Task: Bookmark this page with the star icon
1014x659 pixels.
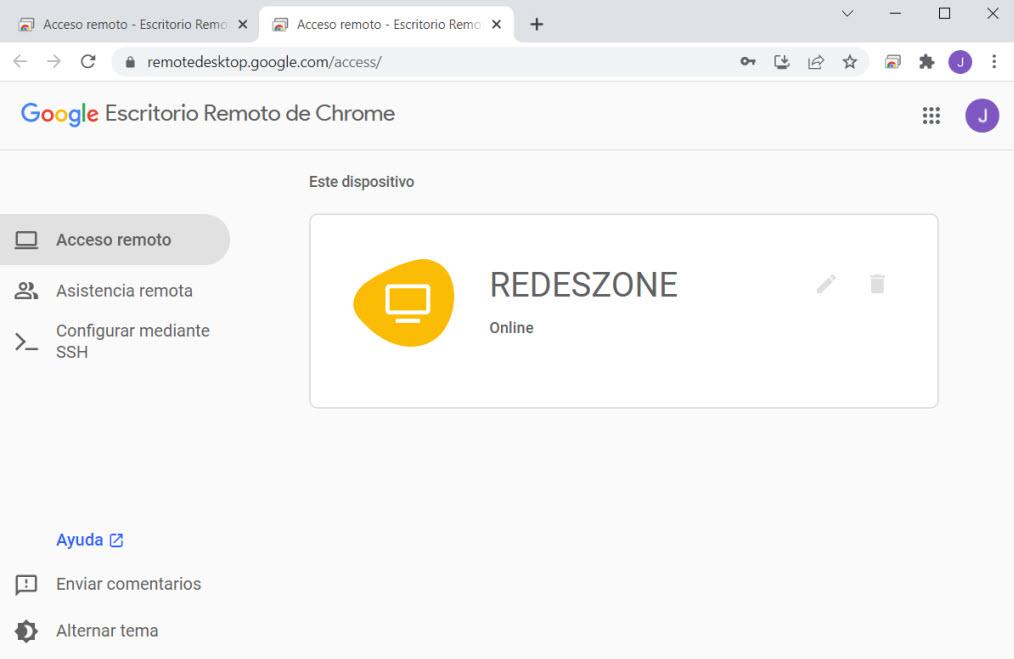Action: coord(850,61)
